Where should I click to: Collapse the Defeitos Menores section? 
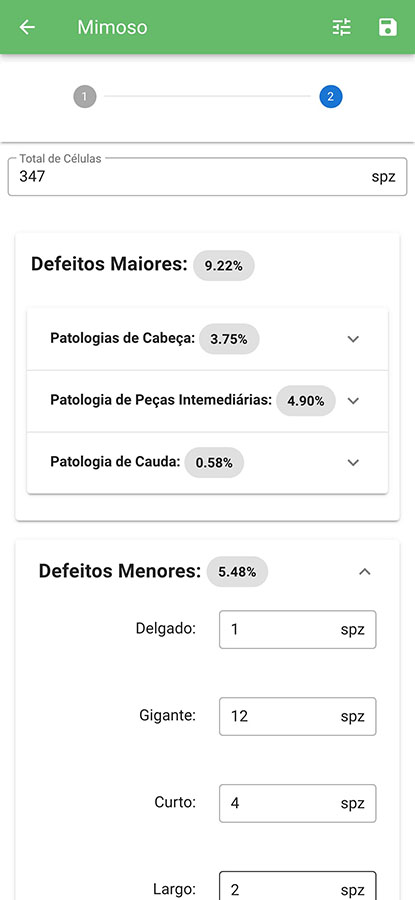(364, 572)
